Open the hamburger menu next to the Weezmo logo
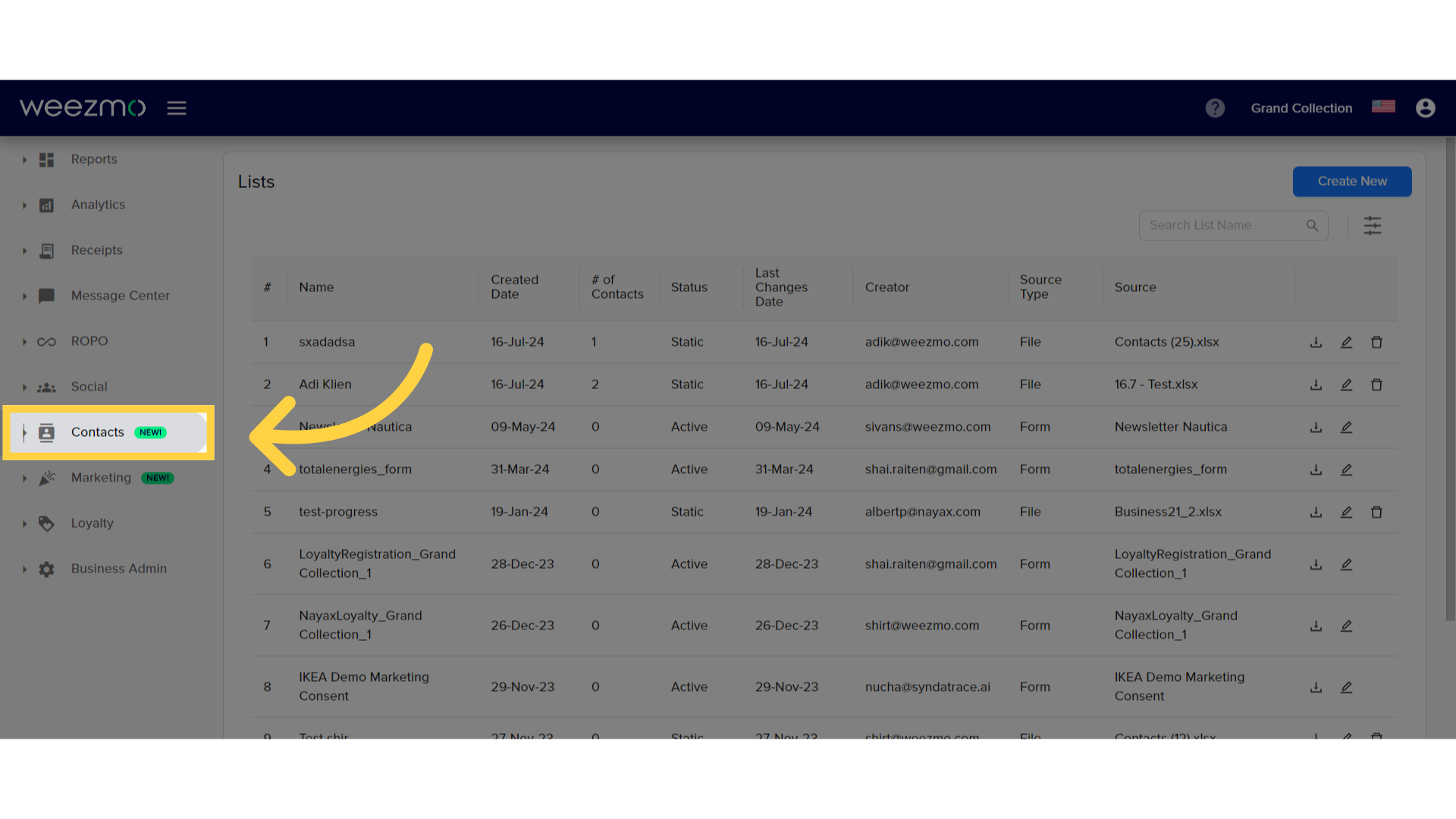 (x=177, y=108)
